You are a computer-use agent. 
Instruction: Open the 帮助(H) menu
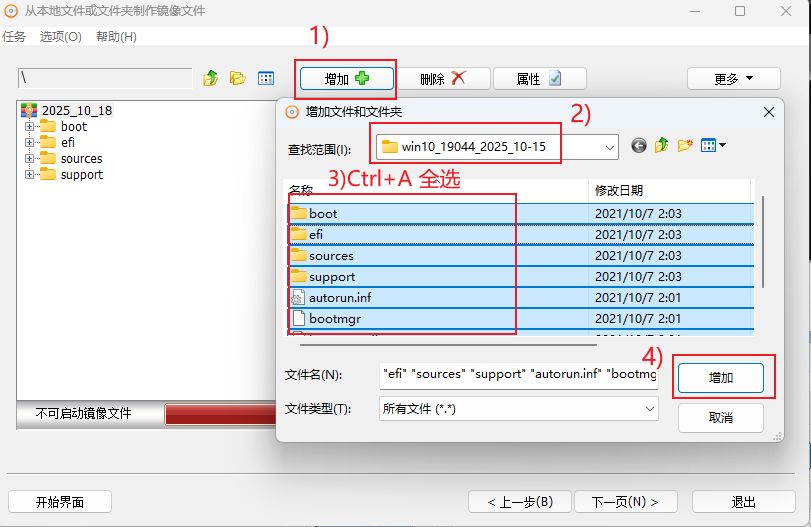[x=116, y=37]
